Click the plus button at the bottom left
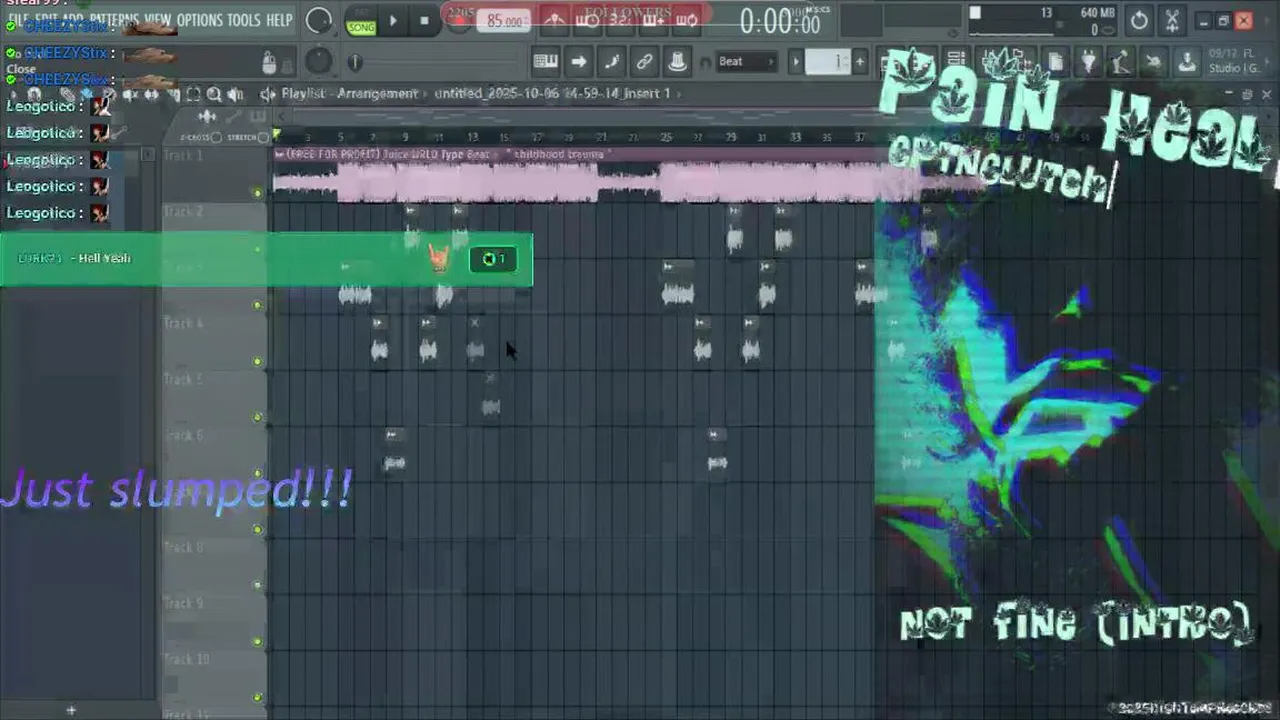This screenshot has height=720, width=1280. coord(70,710)
